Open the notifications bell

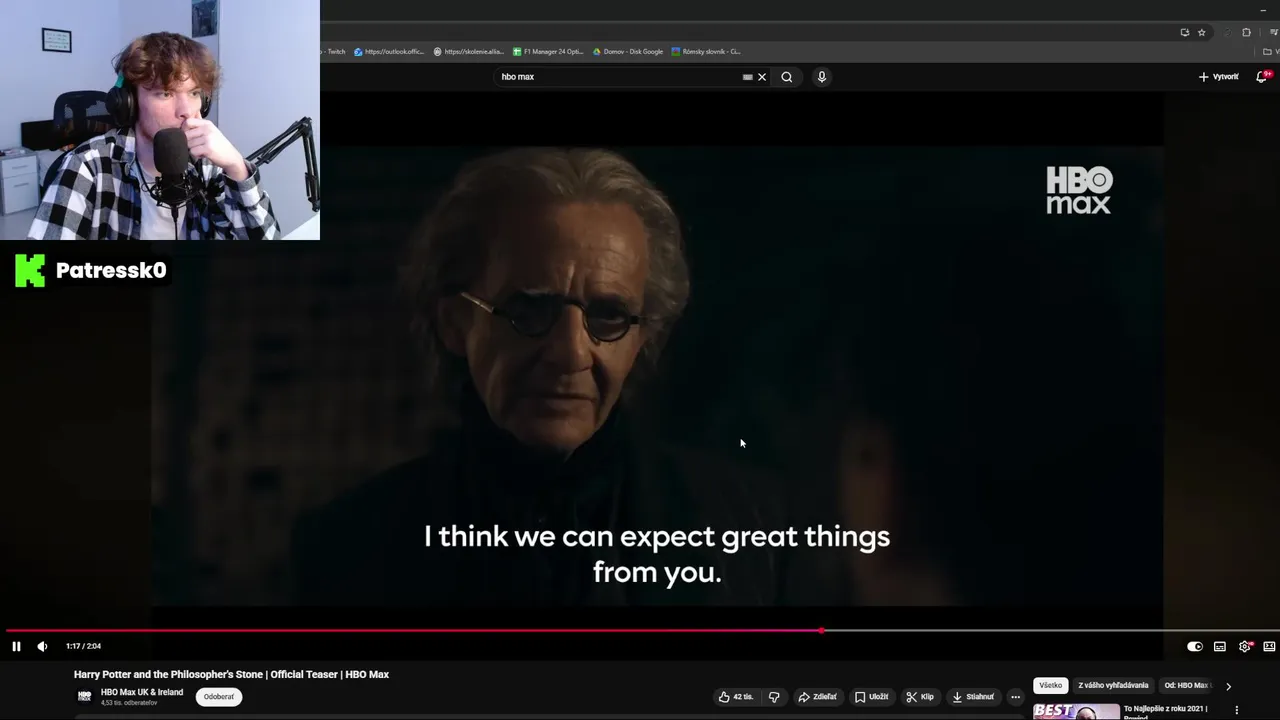tap(1262, 77)
